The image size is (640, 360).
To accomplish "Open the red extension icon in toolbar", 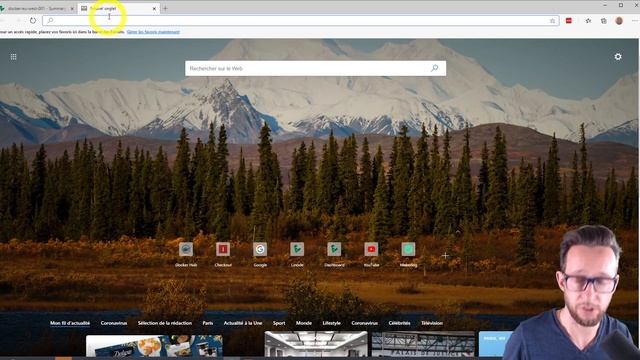I will tap(569, 20).
